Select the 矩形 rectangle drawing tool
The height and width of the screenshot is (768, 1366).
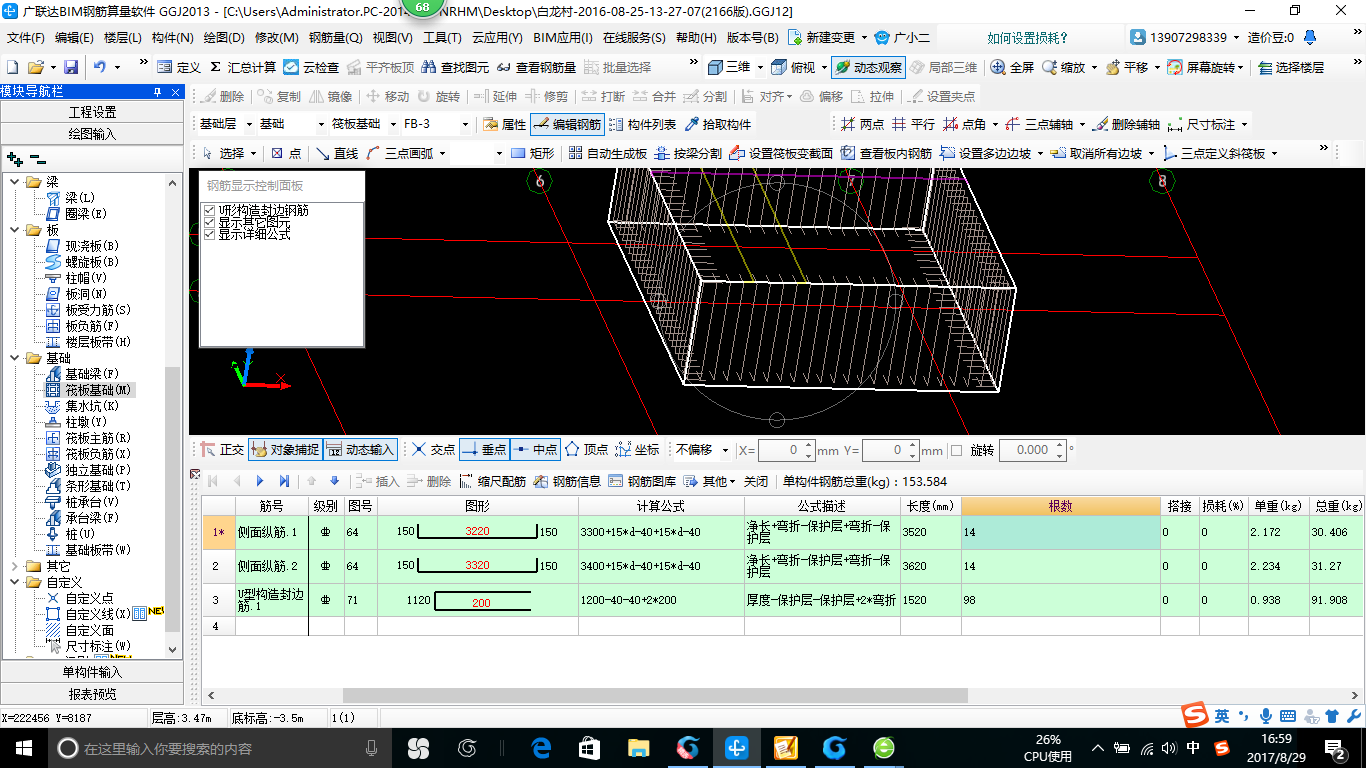tap(532, 153)
